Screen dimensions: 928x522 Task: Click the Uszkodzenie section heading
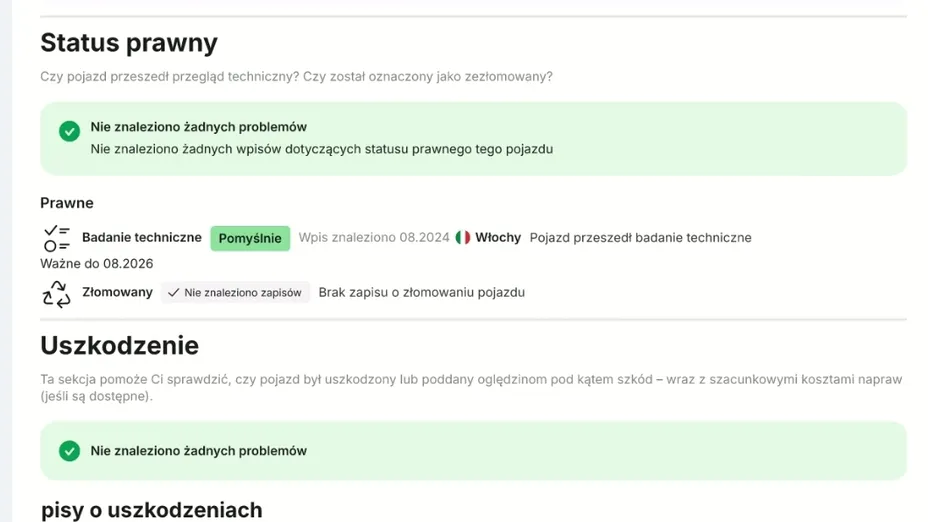pos(120,346)
